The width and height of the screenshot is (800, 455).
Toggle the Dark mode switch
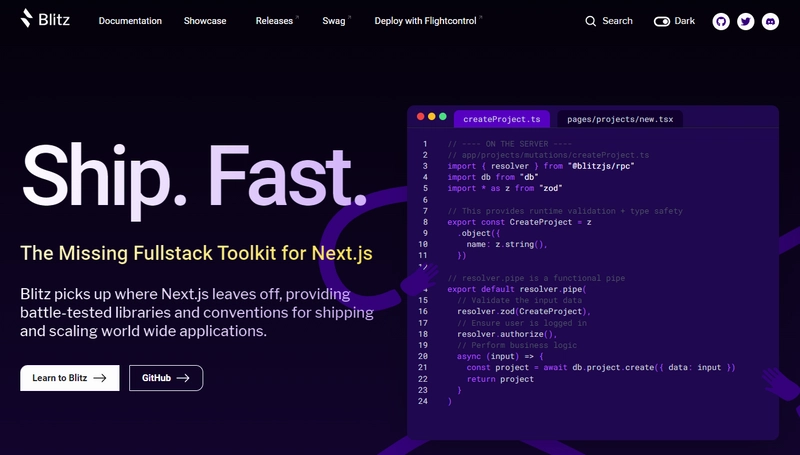tap(662, 21)
